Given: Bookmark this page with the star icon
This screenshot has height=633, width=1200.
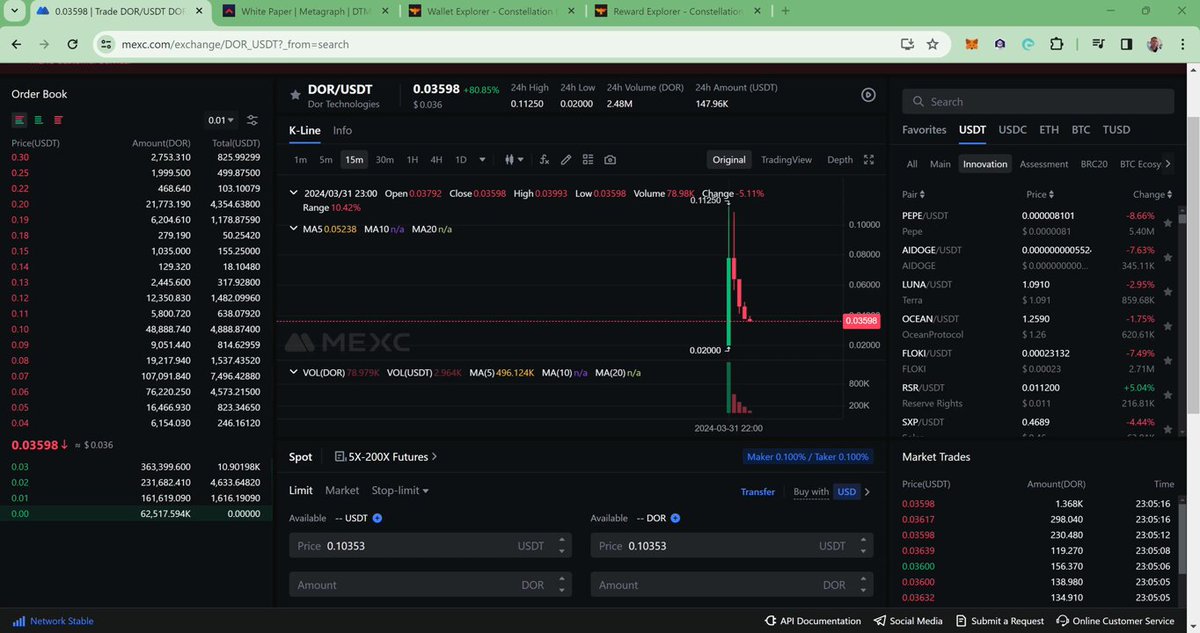Looking at the screenshot, I should 932,44.
